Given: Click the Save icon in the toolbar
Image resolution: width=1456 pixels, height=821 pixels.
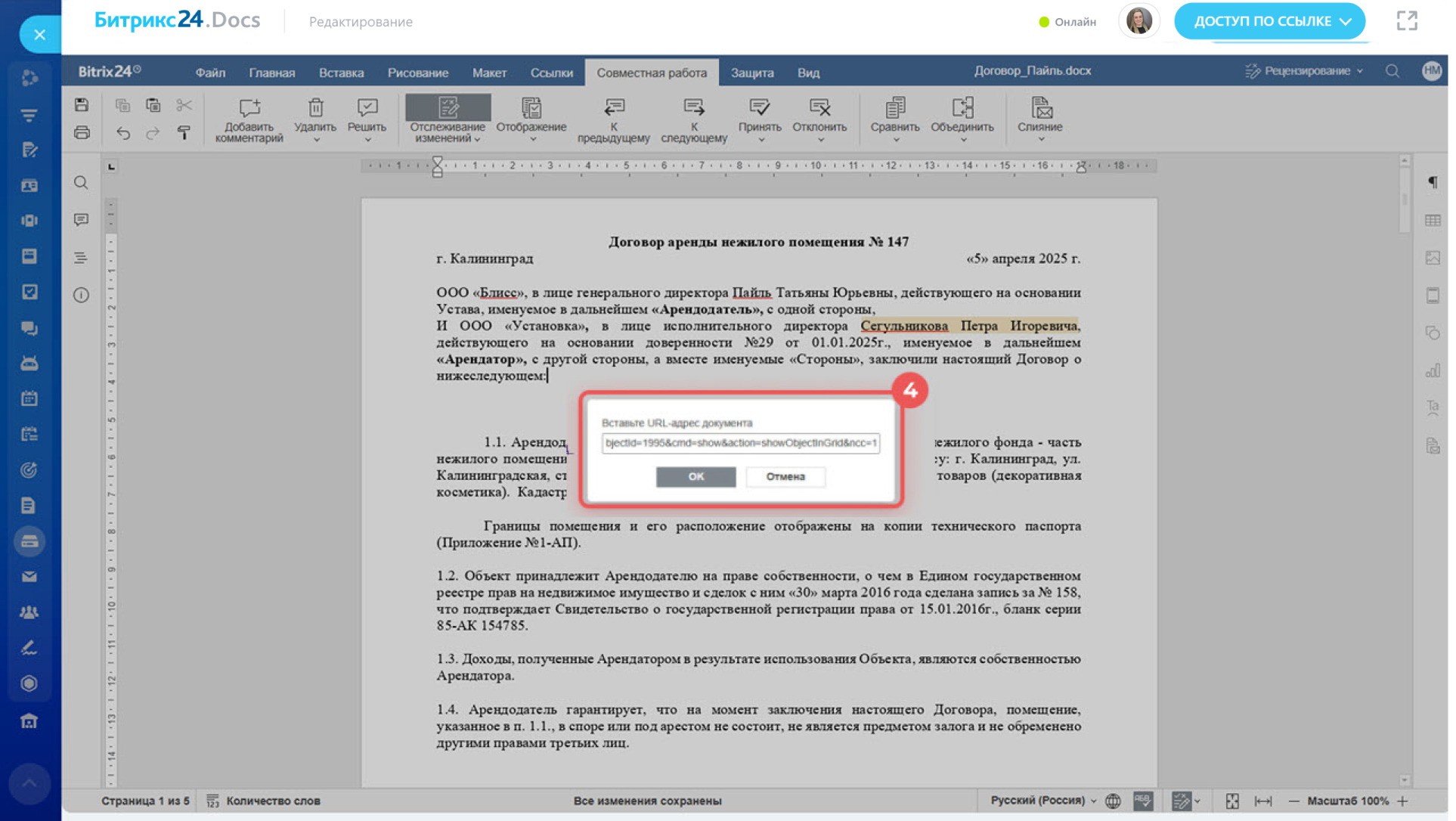Looking at the screenshot, I should tap(82, 105).
